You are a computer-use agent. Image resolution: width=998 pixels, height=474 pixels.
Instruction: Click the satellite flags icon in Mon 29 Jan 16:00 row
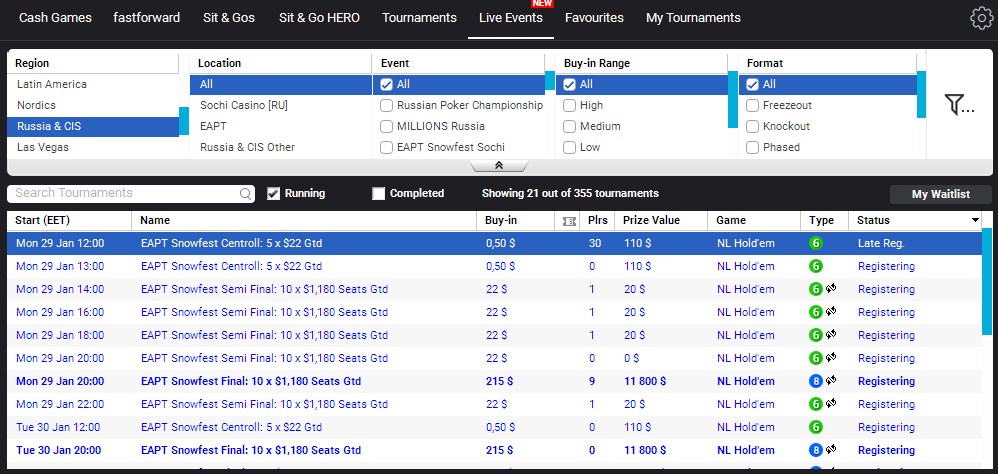point(831,311)
